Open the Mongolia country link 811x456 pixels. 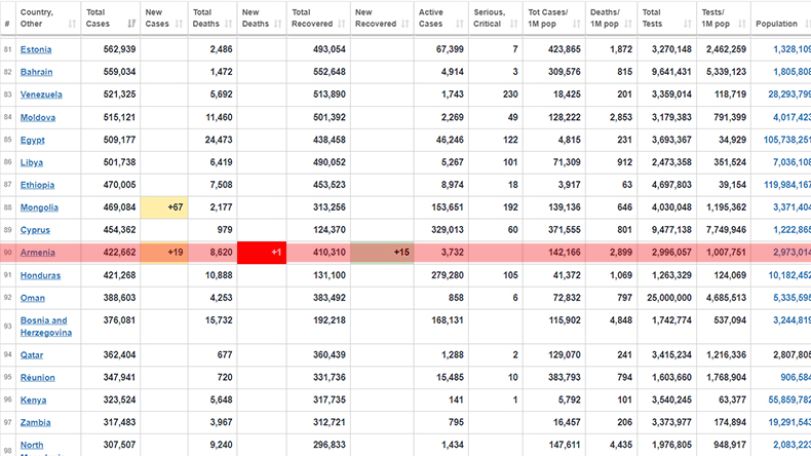point(39,208)
